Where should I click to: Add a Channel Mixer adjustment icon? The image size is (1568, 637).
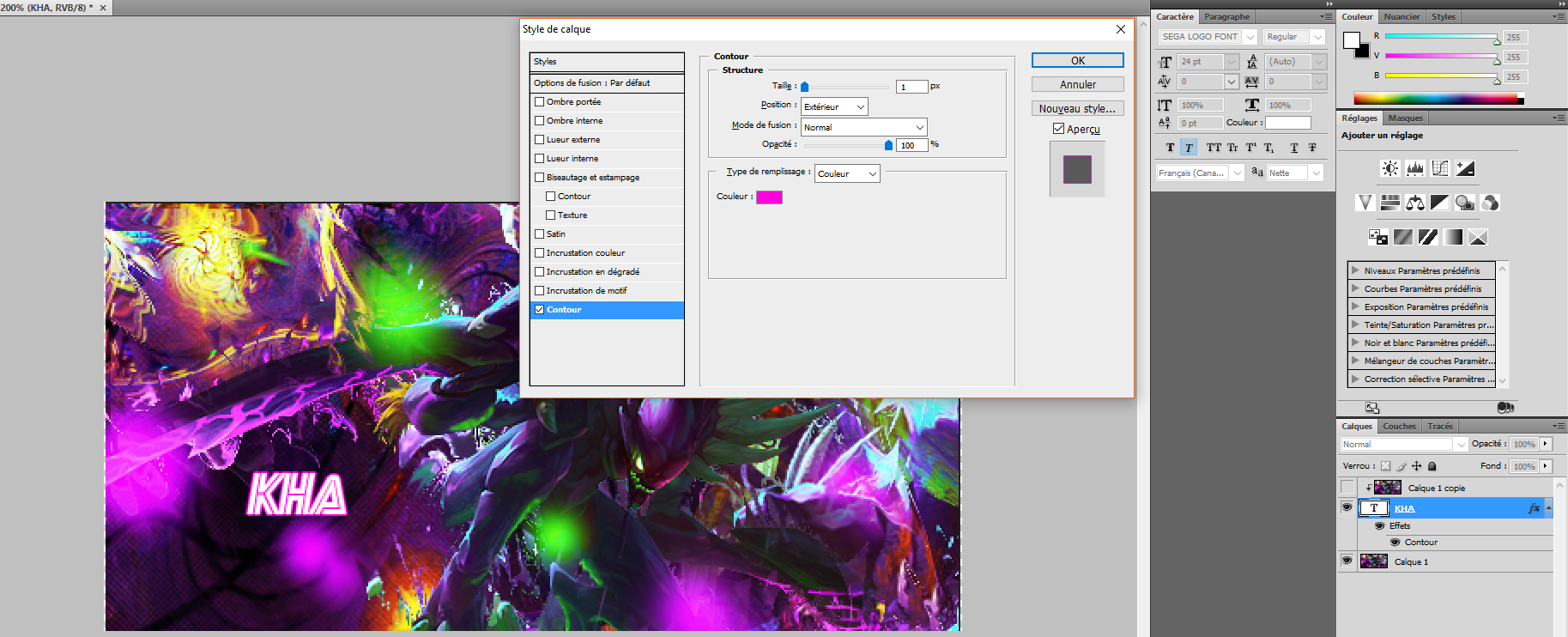point(1490,203)
